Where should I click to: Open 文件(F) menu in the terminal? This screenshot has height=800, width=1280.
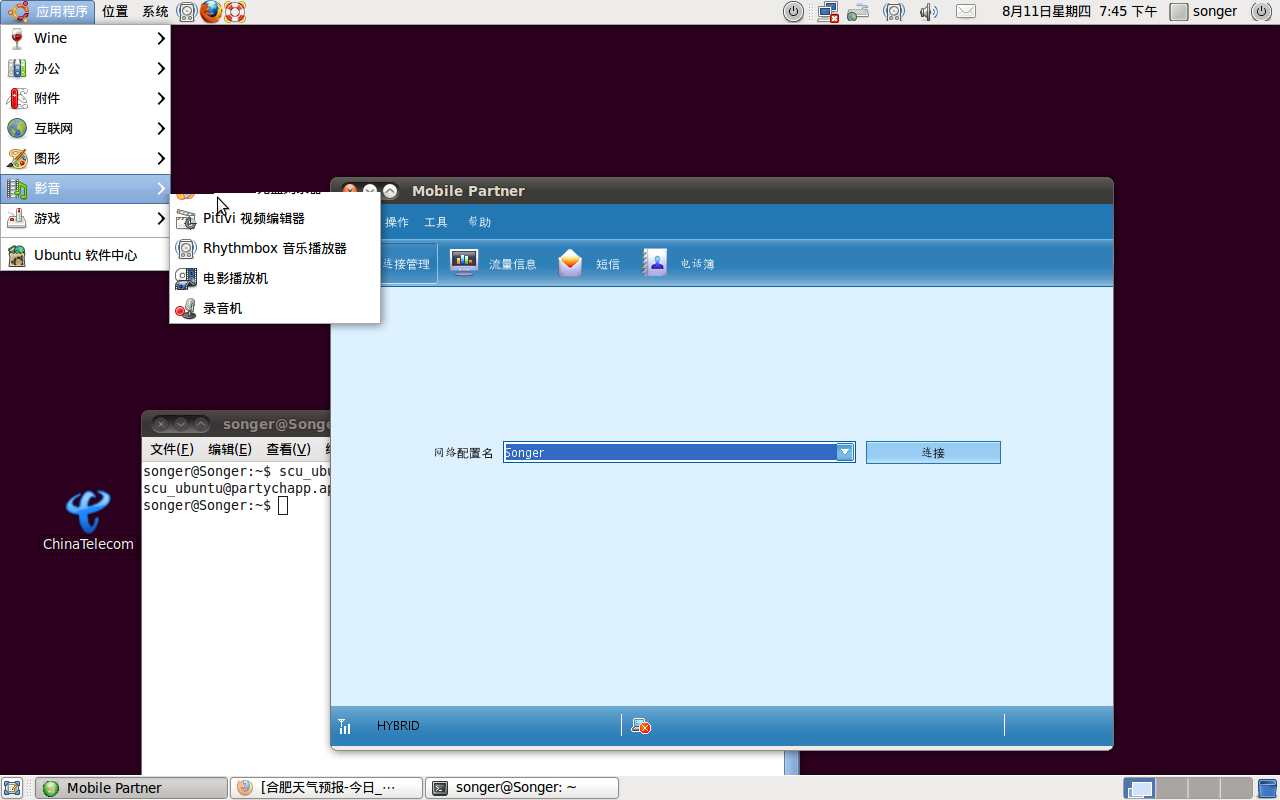click(x=172, y=450)
